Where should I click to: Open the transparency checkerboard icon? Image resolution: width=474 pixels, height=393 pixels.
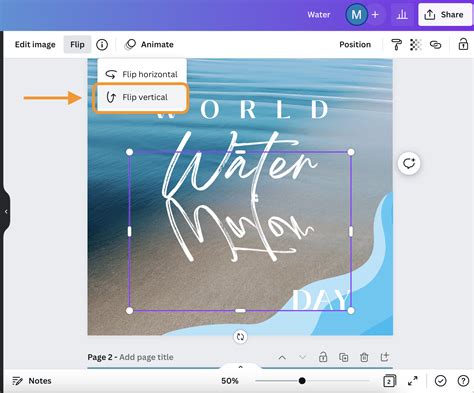click(x=416, y=44)
